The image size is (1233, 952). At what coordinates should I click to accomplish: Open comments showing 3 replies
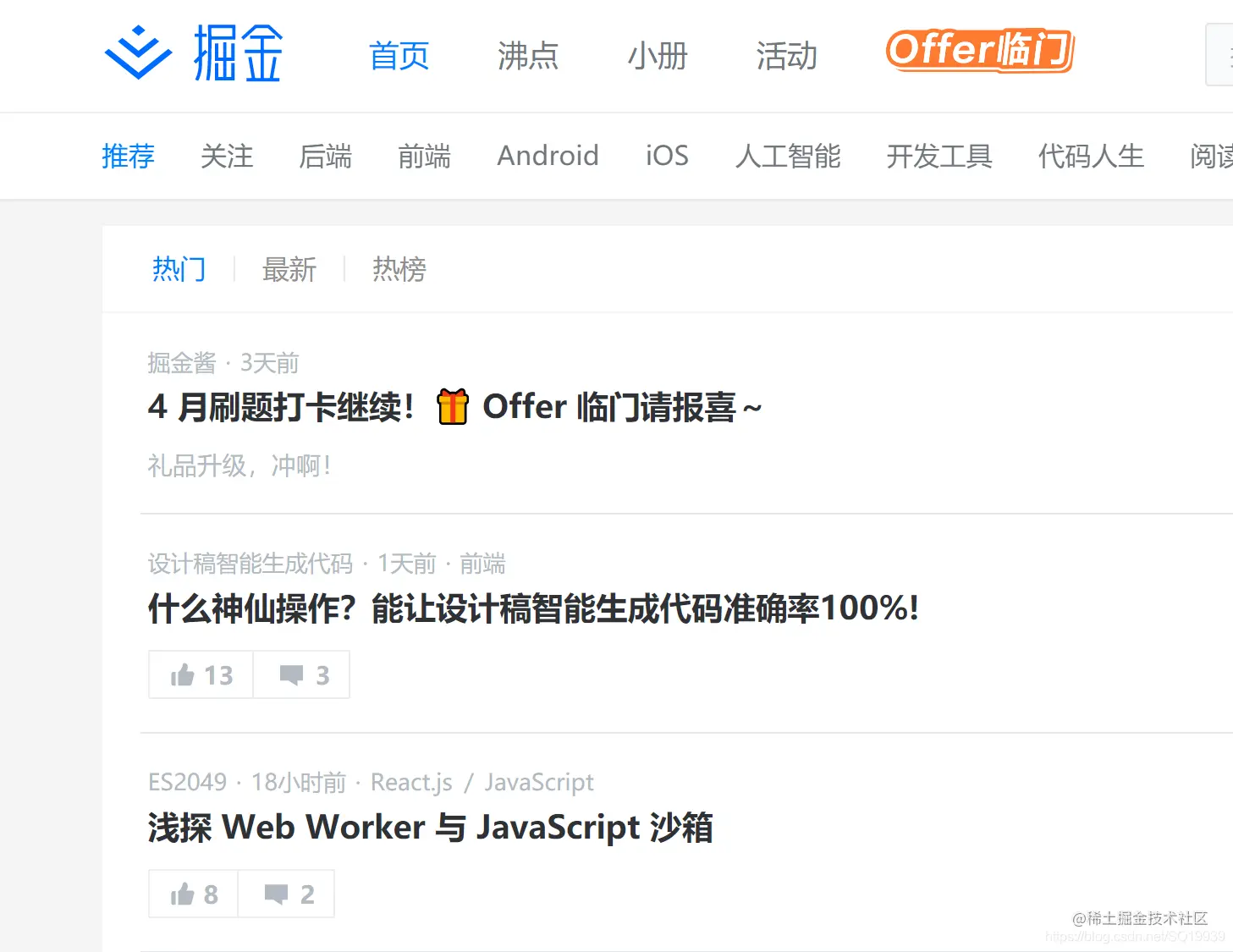302,674
